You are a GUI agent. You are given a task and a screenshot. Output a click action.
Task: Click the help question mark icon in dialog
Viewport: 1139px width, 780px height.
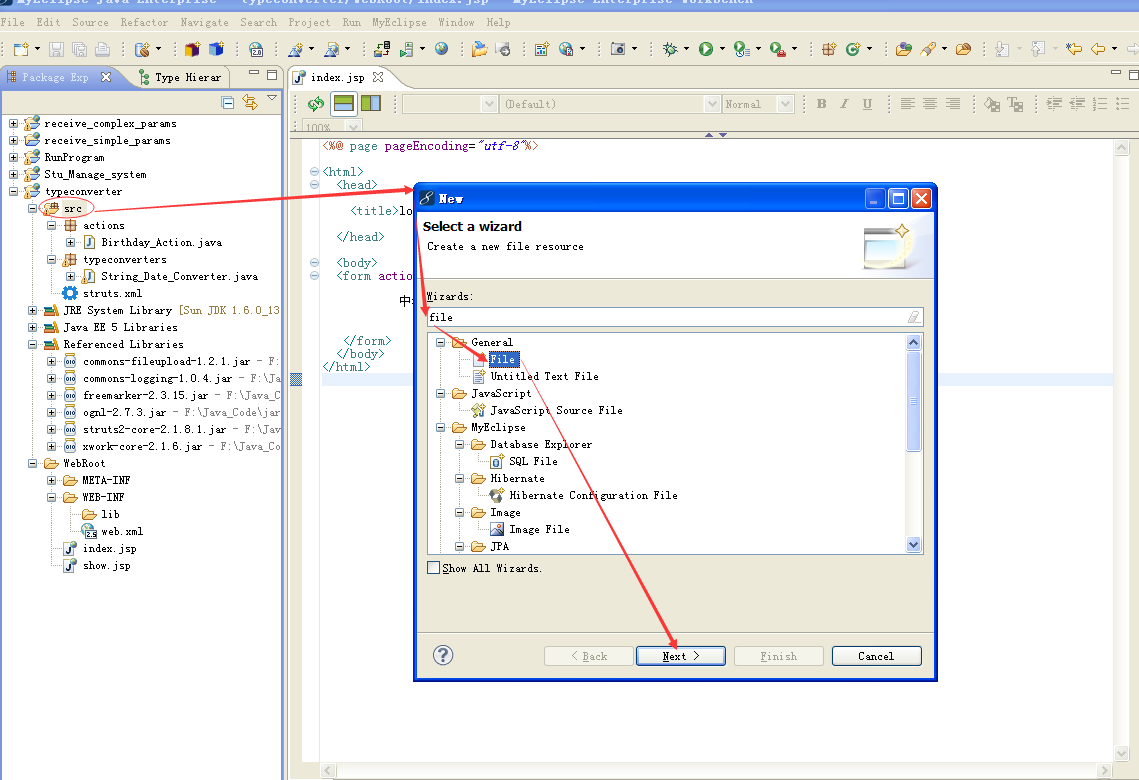click(x=443, y=655)
